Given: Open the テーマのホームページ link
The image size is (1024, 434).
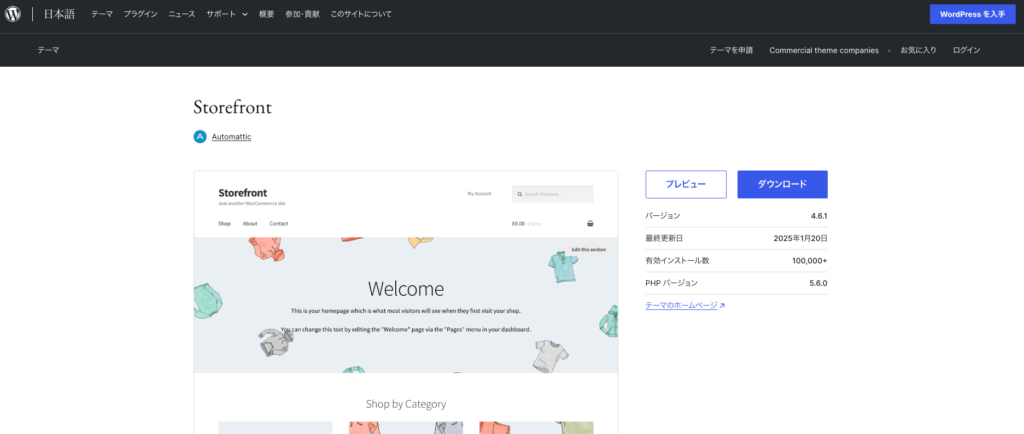Looking at the screenshot, I should (x=681, y=305).
